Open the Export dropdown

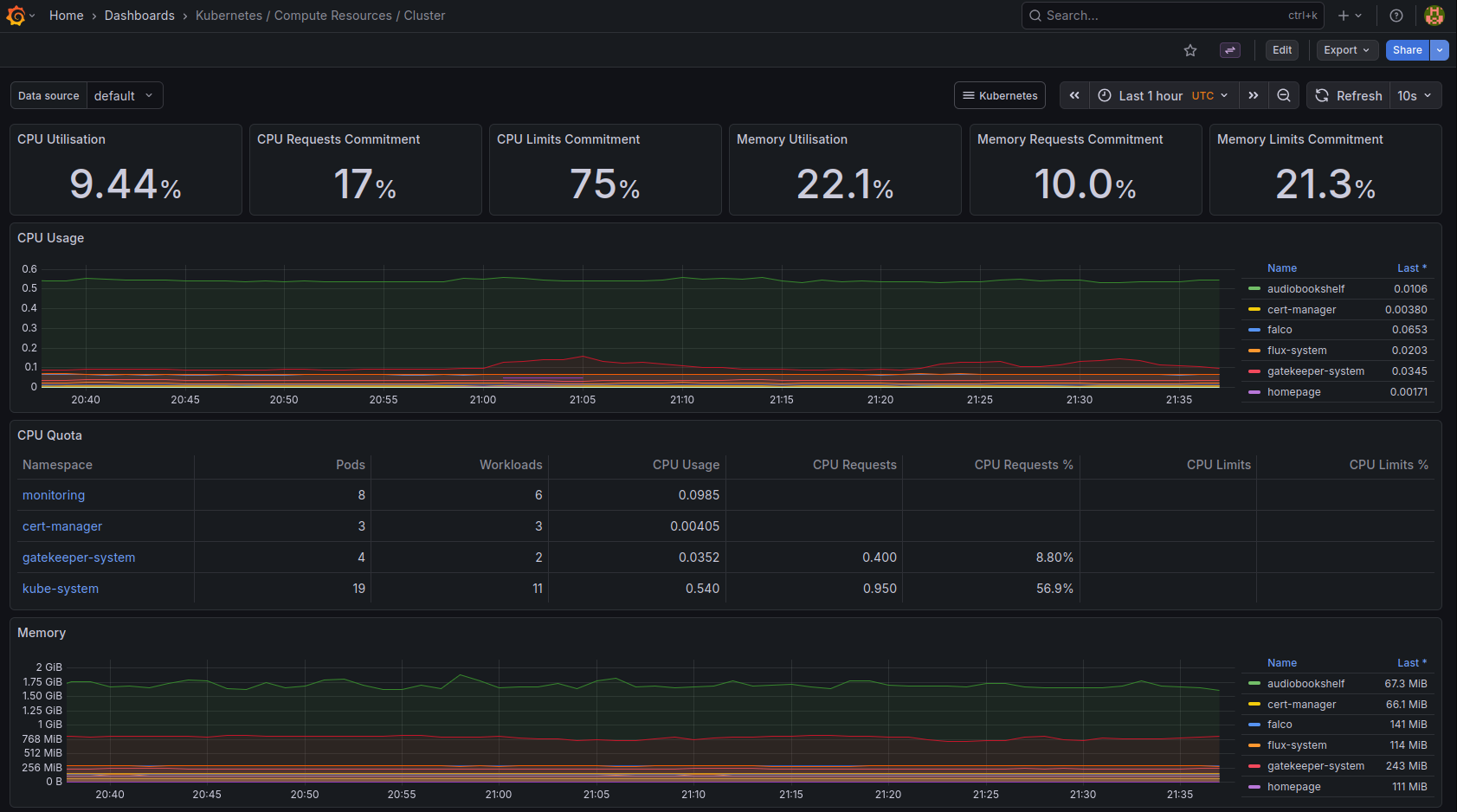pyautogui.click(x=1346, y=50)
